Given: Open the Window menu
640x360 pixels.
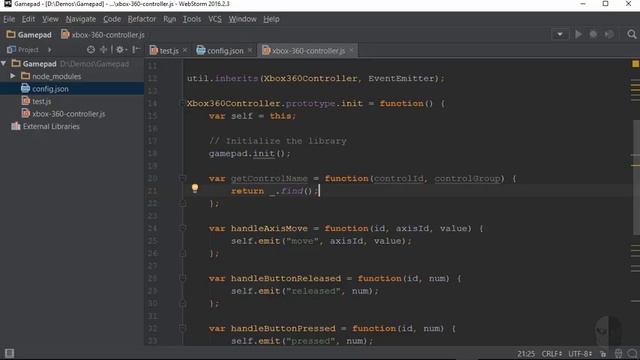Looking at the screenshot, I should pyautogui.click(x=242, y=19).
